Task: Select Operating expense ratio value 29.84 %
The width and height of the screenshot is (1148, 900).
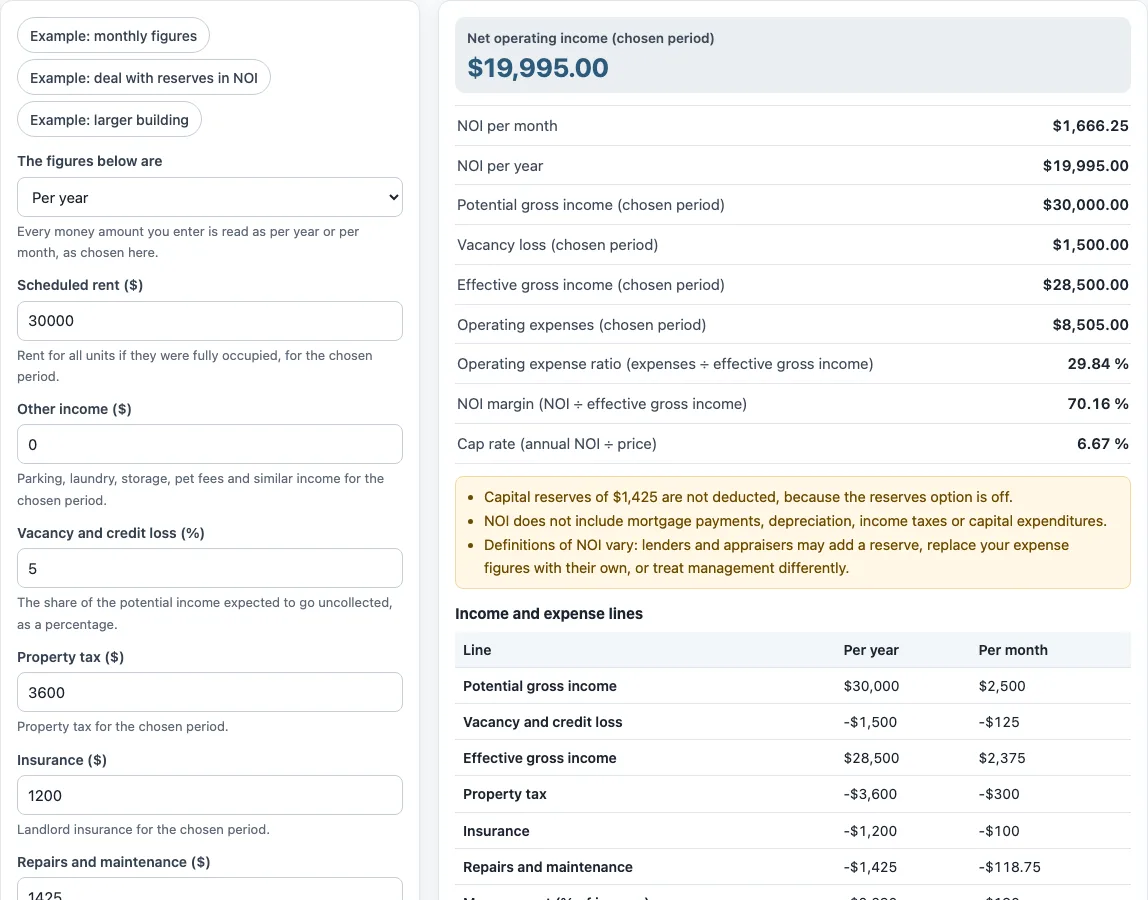Action: 1097,364
